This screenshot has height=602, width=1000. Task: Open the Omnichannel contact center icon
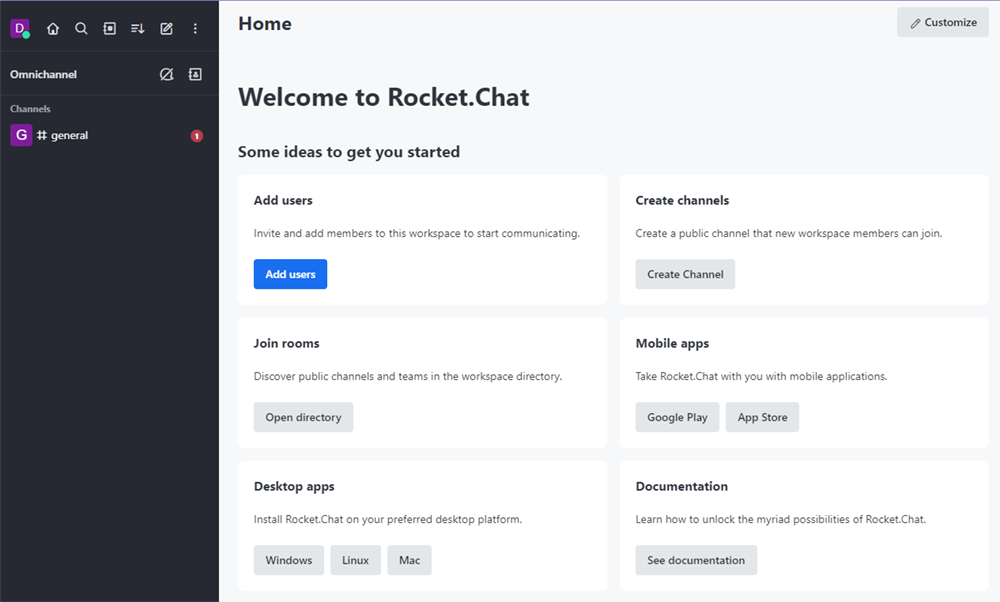click(195, 73)
